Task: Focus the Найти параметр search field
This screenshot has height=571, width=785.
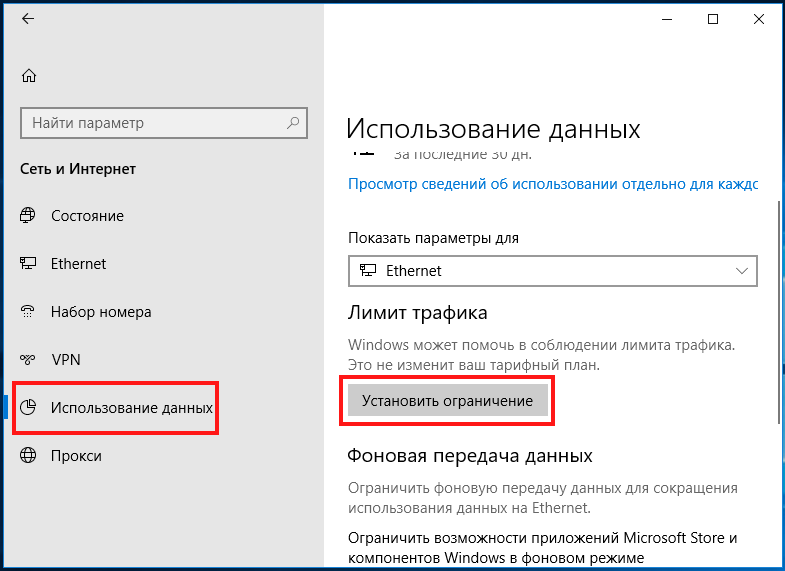Action: 164,123
